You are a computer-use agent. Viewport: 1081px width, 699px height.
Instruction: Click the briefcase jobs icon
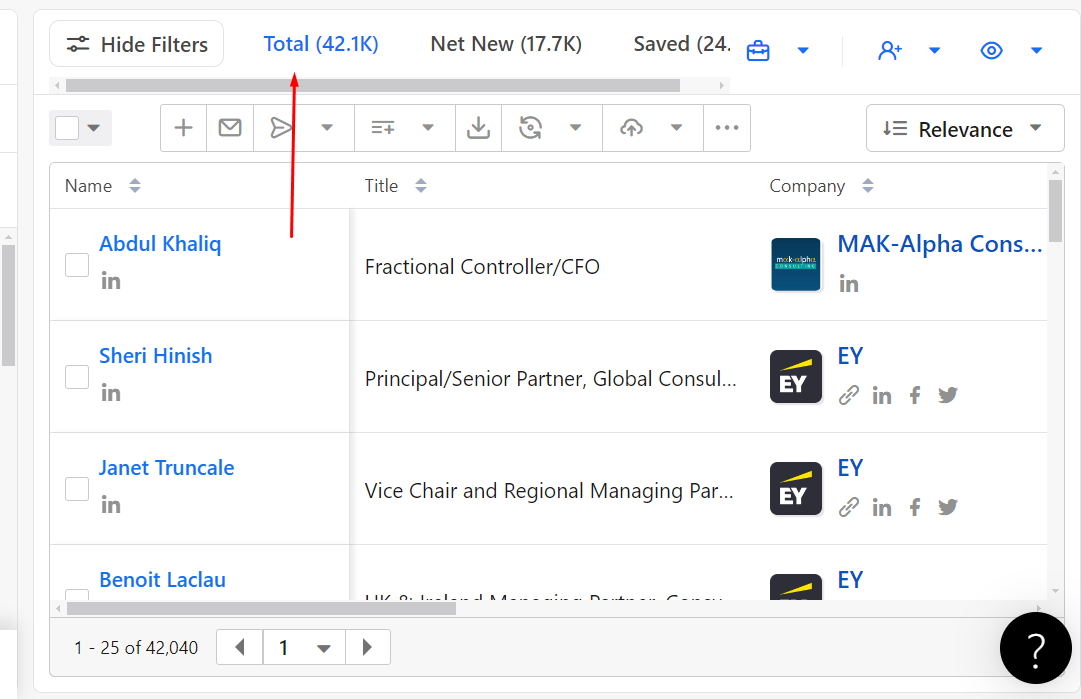(x=757, y=49)
